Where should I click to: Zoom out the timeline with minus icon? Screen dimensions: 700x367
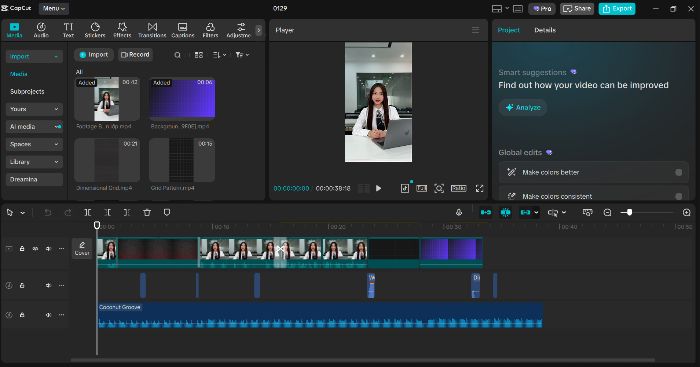click(607, 213)
